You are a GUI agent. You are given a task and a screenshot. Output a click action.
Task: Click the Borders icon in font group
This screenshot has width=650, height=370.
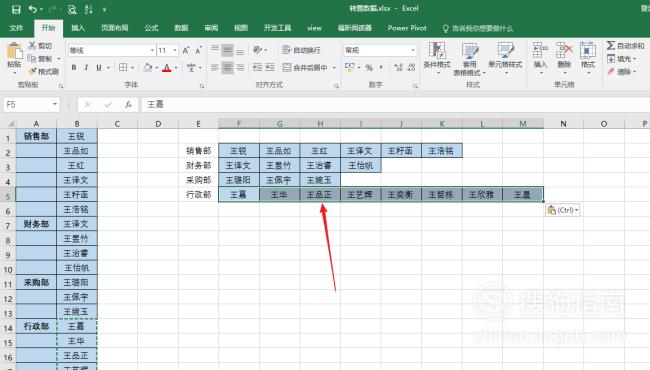[123, 67]
